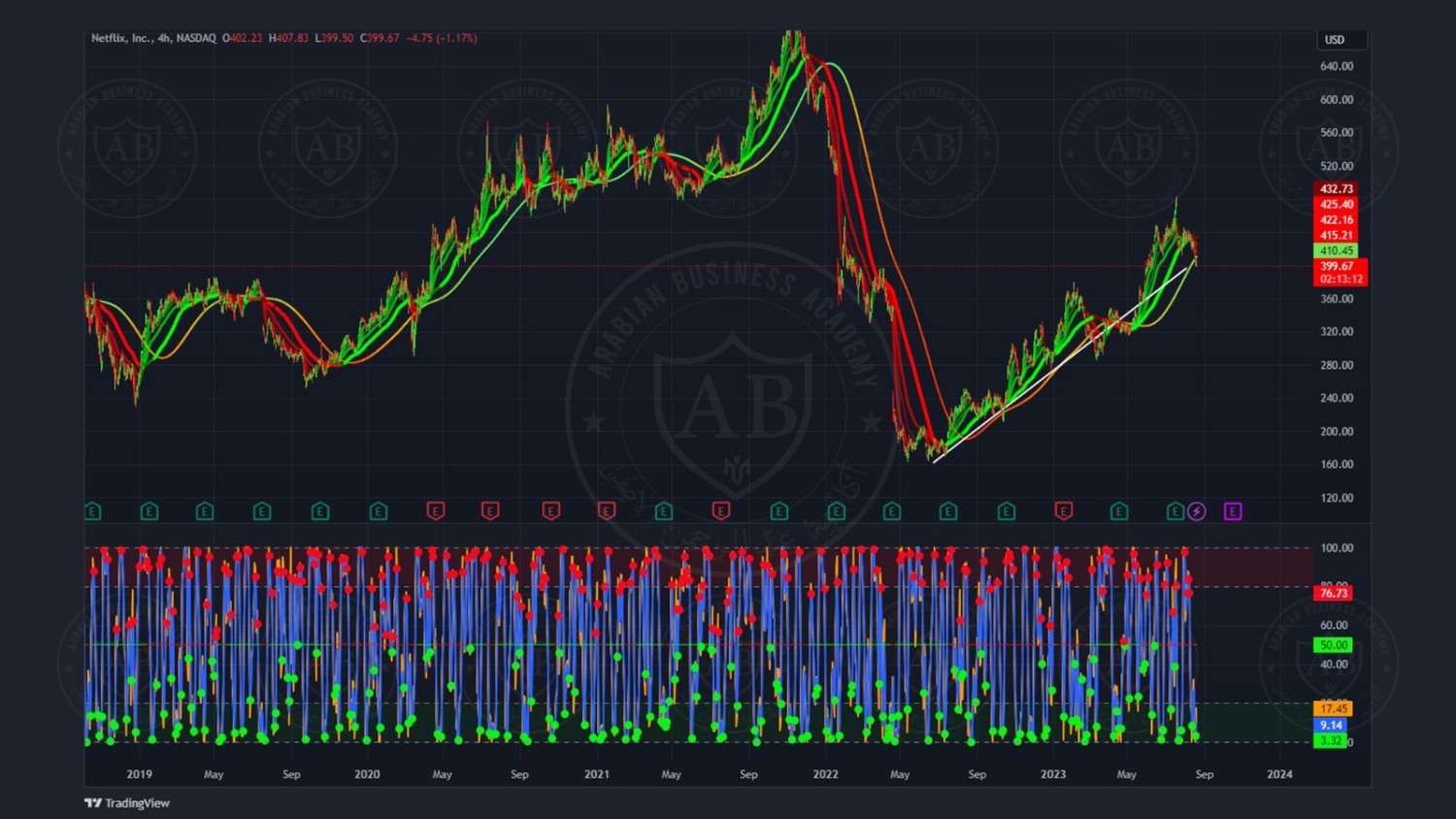Click the blue oscillator value label 9.14
Viewport: 1456px width, 819px height.
tap(1331, 726)
